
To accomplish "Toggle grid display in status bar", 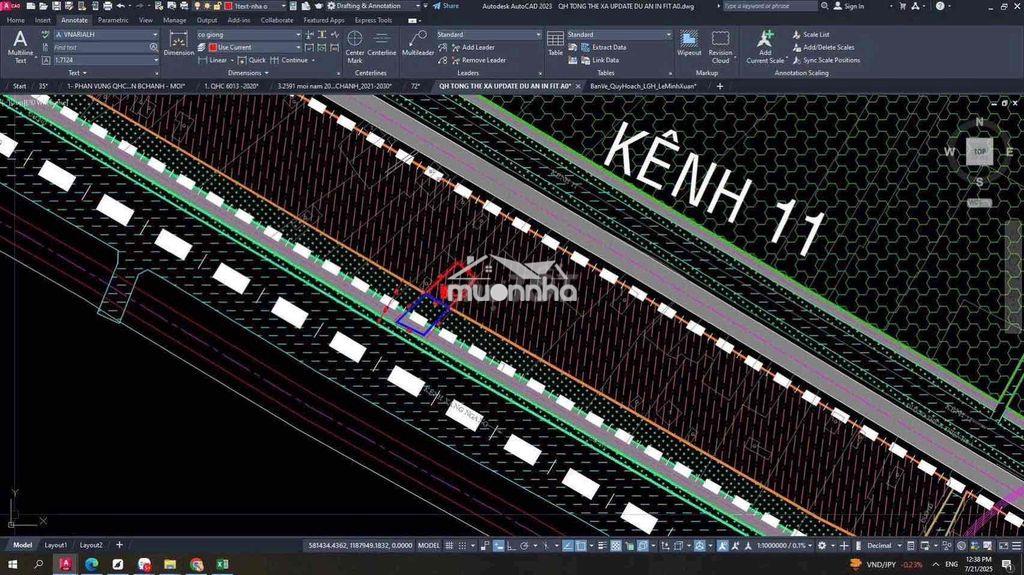I will click(449, 546).
